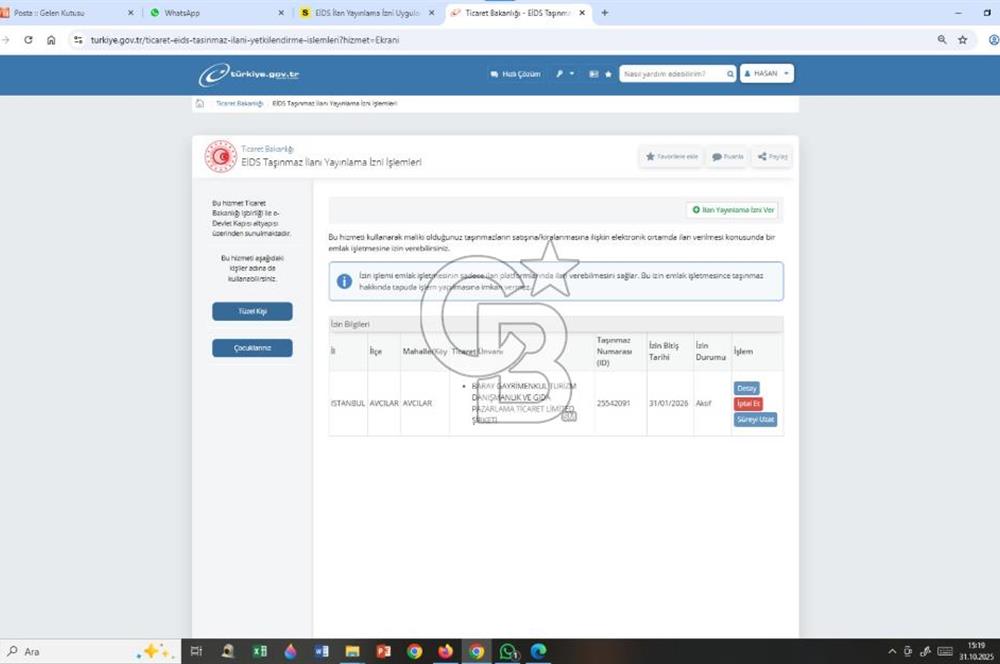Click the Süreyi Uzat button
The image size is (1000, 664).
coord(755,420)
